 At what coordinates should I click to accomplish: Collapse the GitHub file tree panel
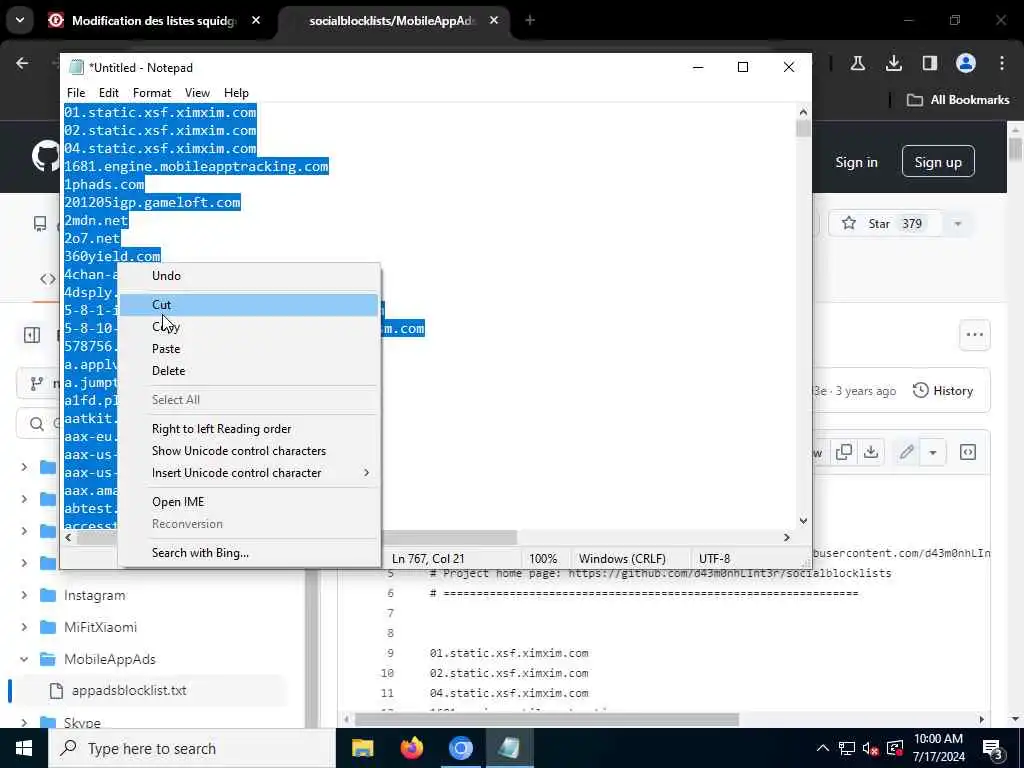(x=32, y=335)
